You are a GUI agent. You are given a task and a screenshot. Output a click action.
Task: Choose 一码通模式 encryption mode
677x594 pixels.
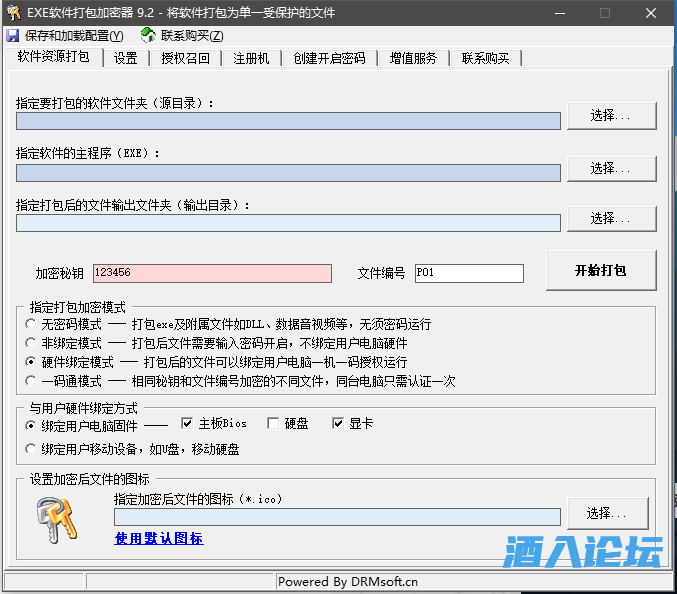31,381
